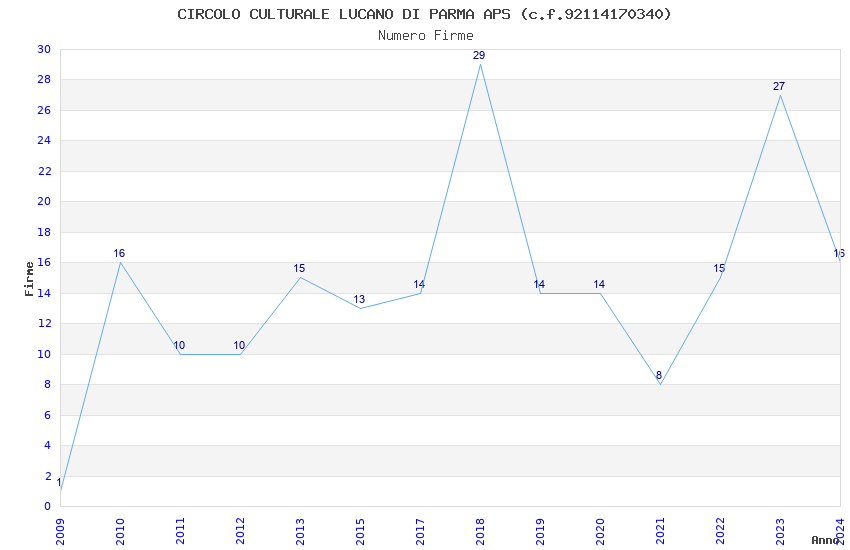Select the data label '10' for 2012
Screen dimensions: 850x550
(239, 345)
